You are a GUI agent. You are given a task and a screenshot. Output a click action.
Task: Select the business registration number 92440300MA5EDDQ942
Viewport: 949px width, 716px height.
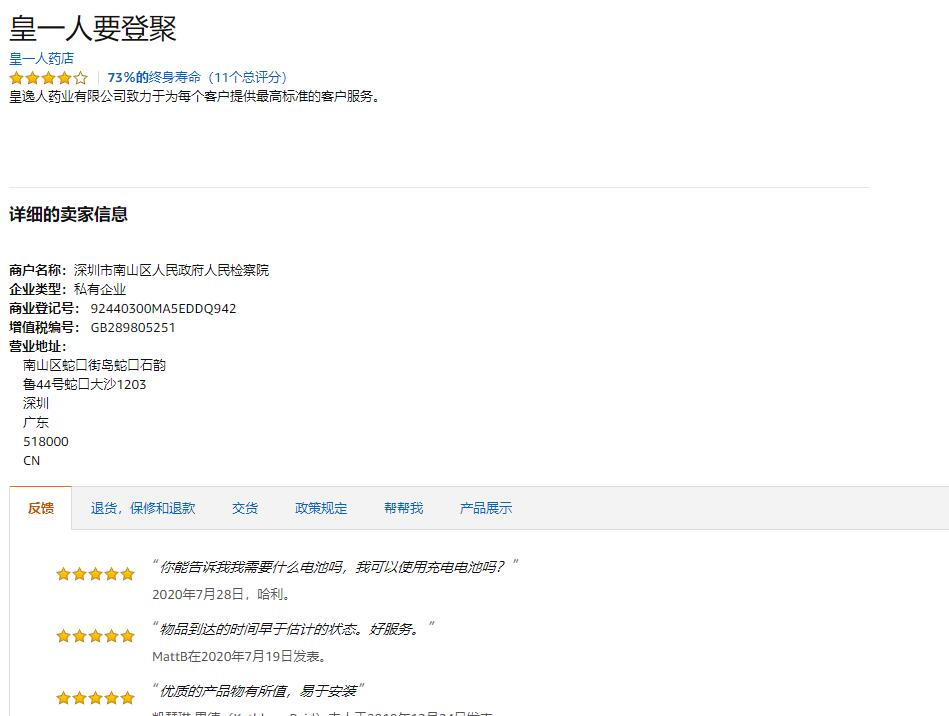click(163, 309)
